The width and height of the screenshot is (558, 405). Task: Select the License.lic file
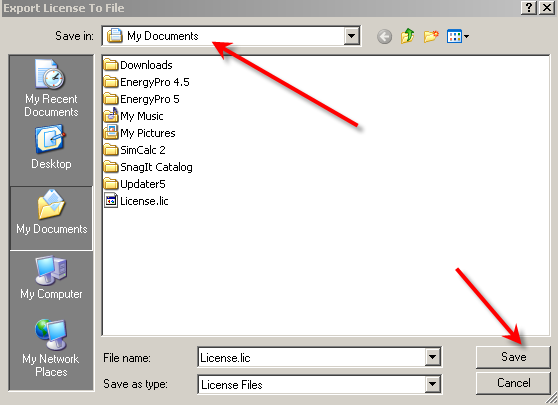tap(136, 201)
